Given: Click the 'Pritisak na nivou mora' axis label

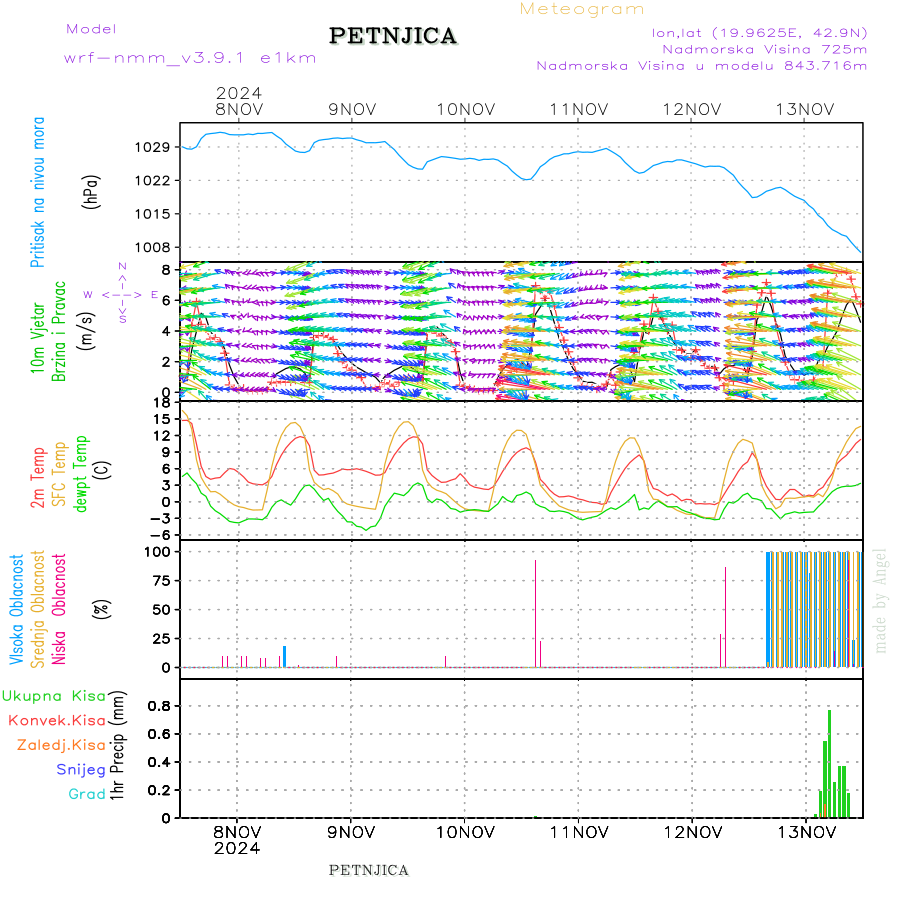Looking at the screenshot, I should tap(37, 192).
